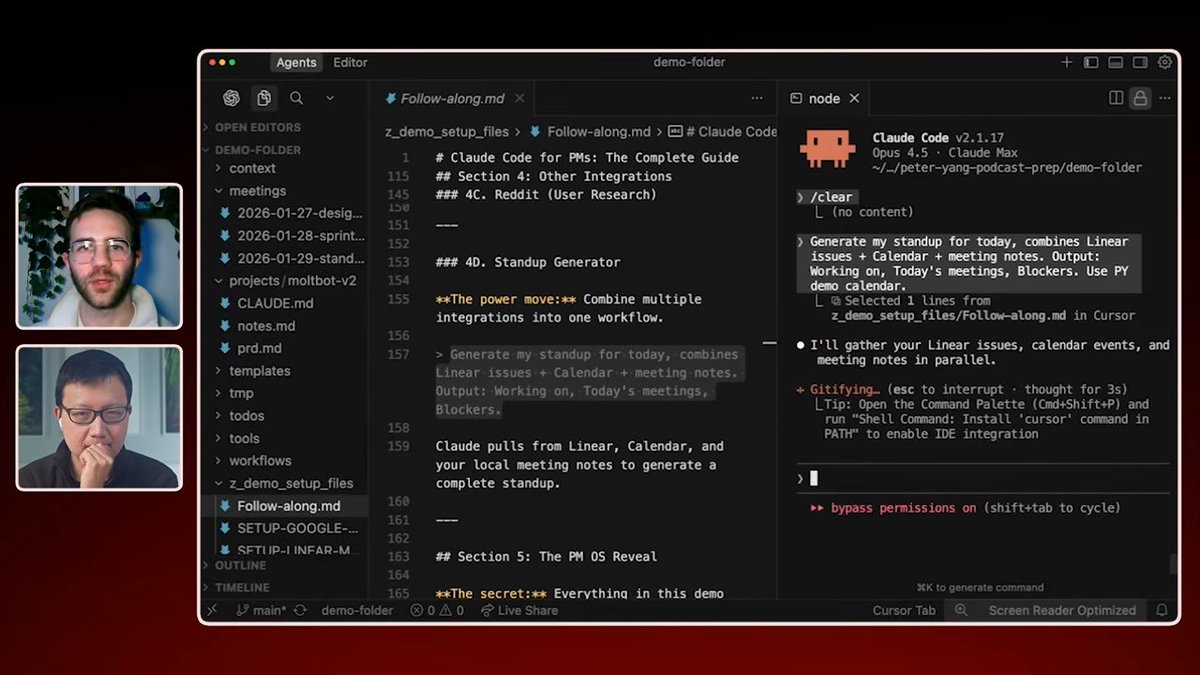Click the Cursor Tab status item

pyautogui.click(x=904, y=610)
